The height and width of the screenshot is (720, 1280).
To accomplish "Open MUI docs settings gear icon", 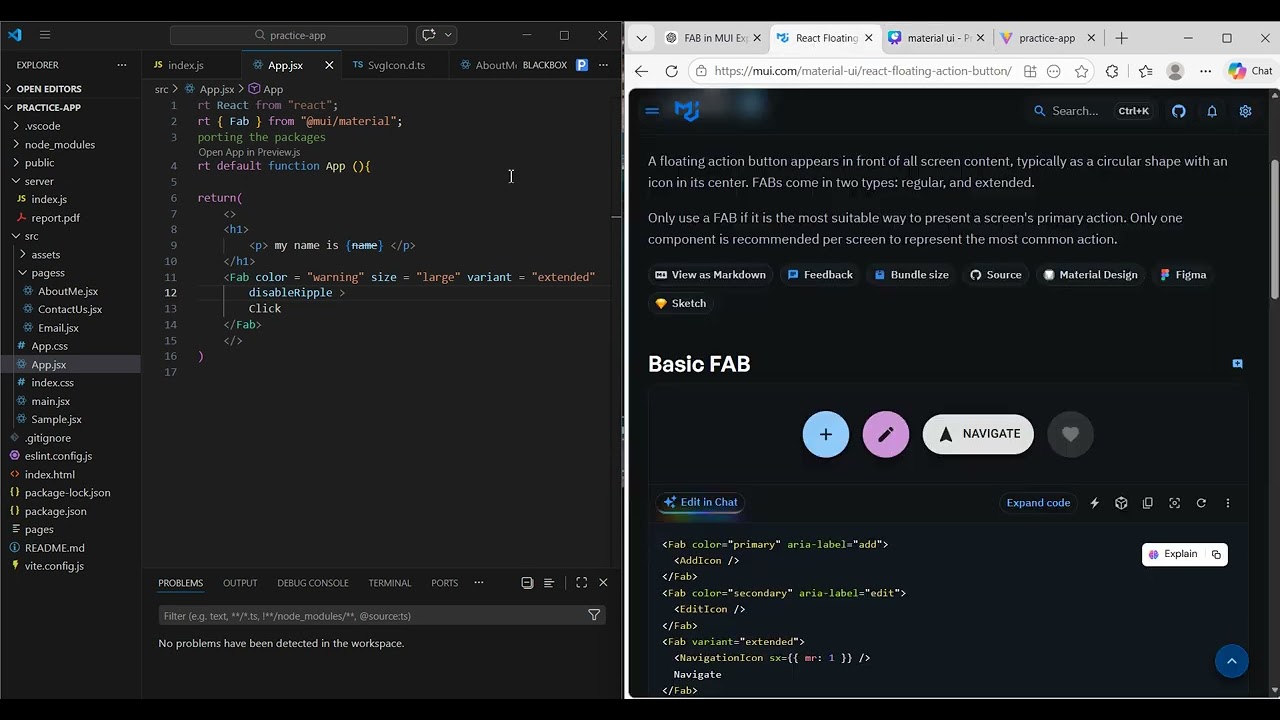I will tap(1245, 111).
